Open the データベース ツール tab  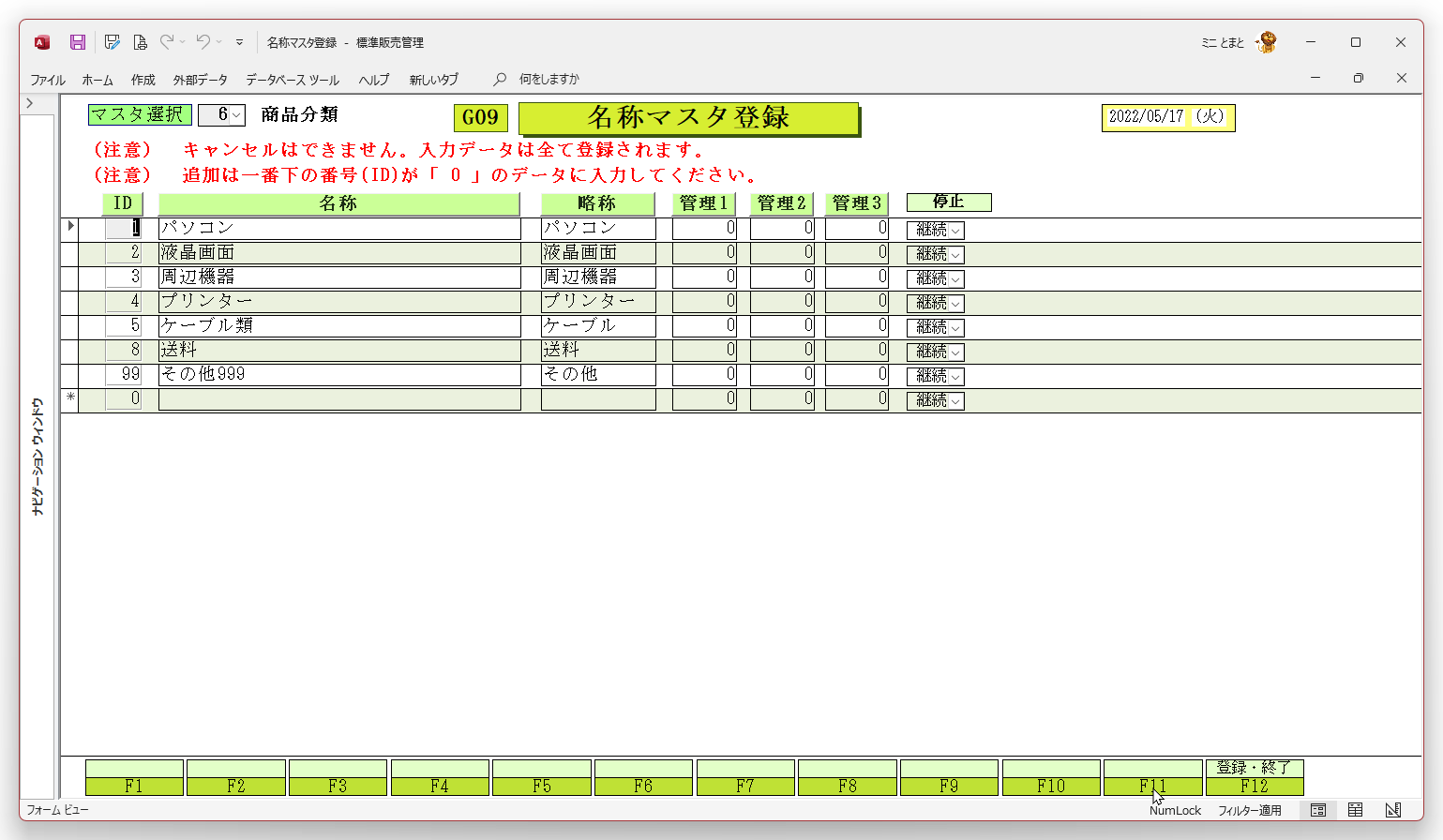click(x=293, y=80)
